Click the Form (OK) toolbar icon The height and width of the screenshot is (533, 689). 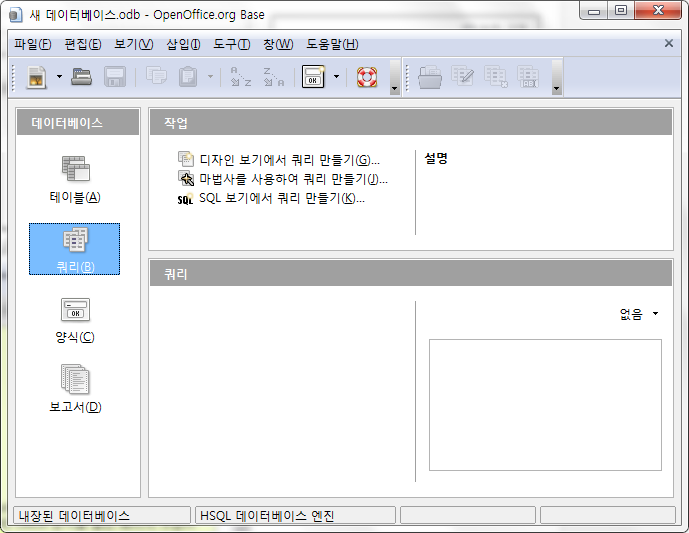[313, 77]
